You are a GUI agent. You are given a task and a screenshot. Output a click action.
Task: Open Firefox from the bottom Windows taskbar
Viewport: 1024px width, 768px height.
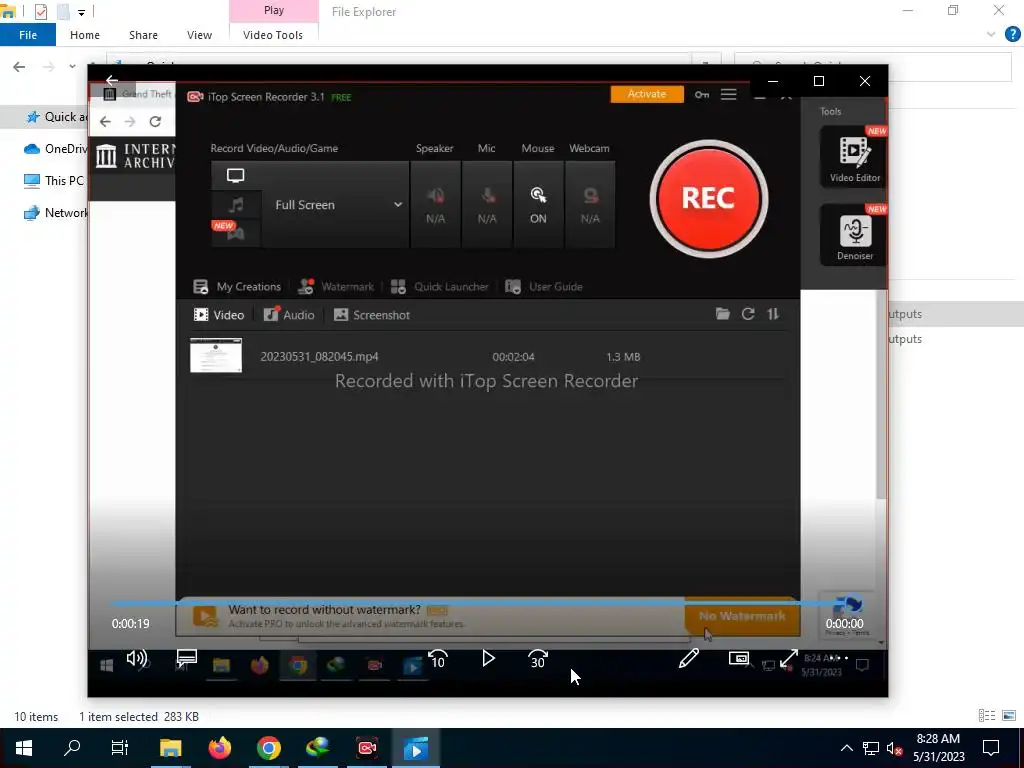tap(220, 748)
